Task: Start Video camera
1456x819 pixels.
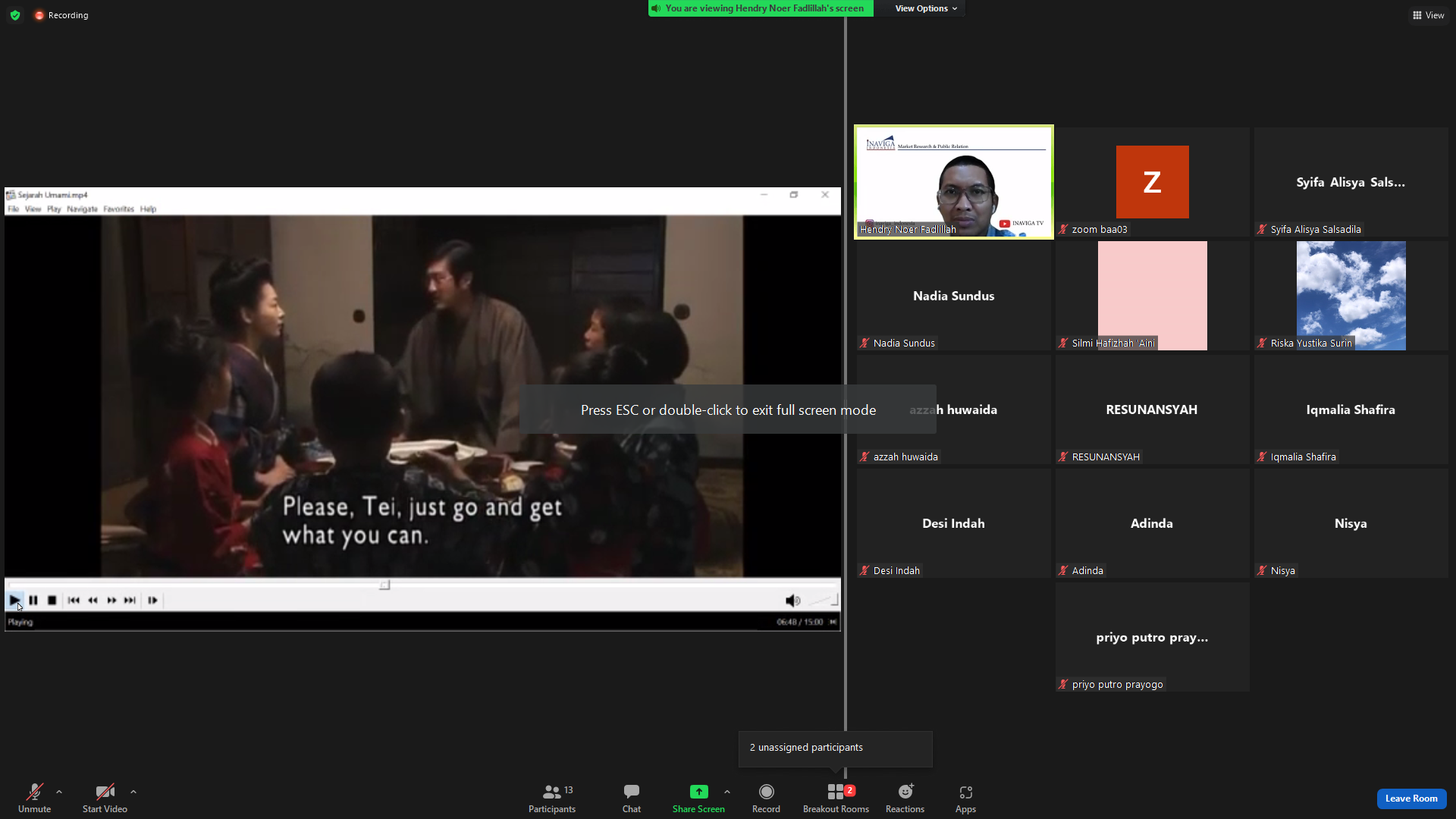Action: coord(105,798)
